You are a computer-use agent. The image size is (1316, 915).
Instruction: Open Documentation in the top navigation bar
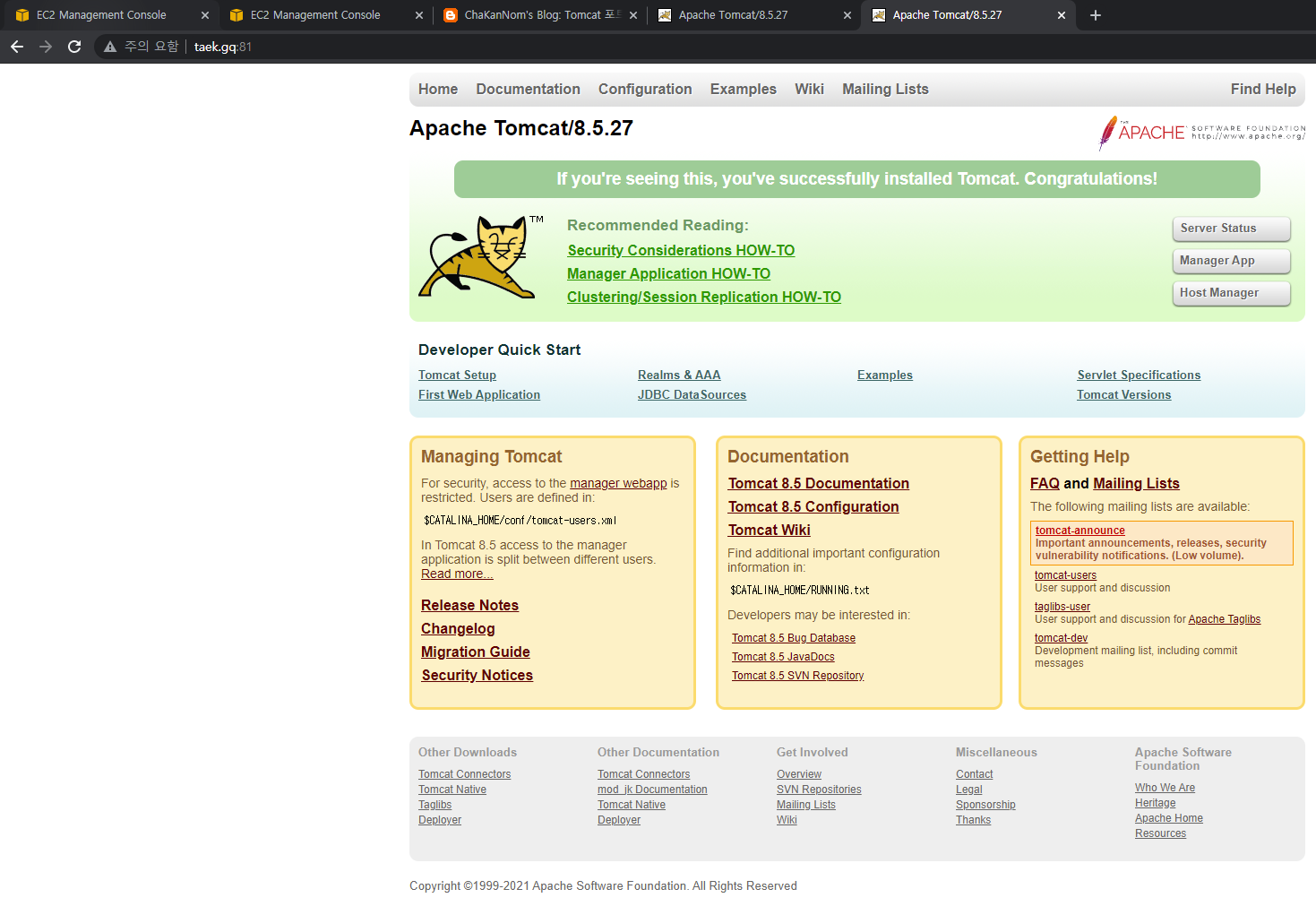point(529,89)
